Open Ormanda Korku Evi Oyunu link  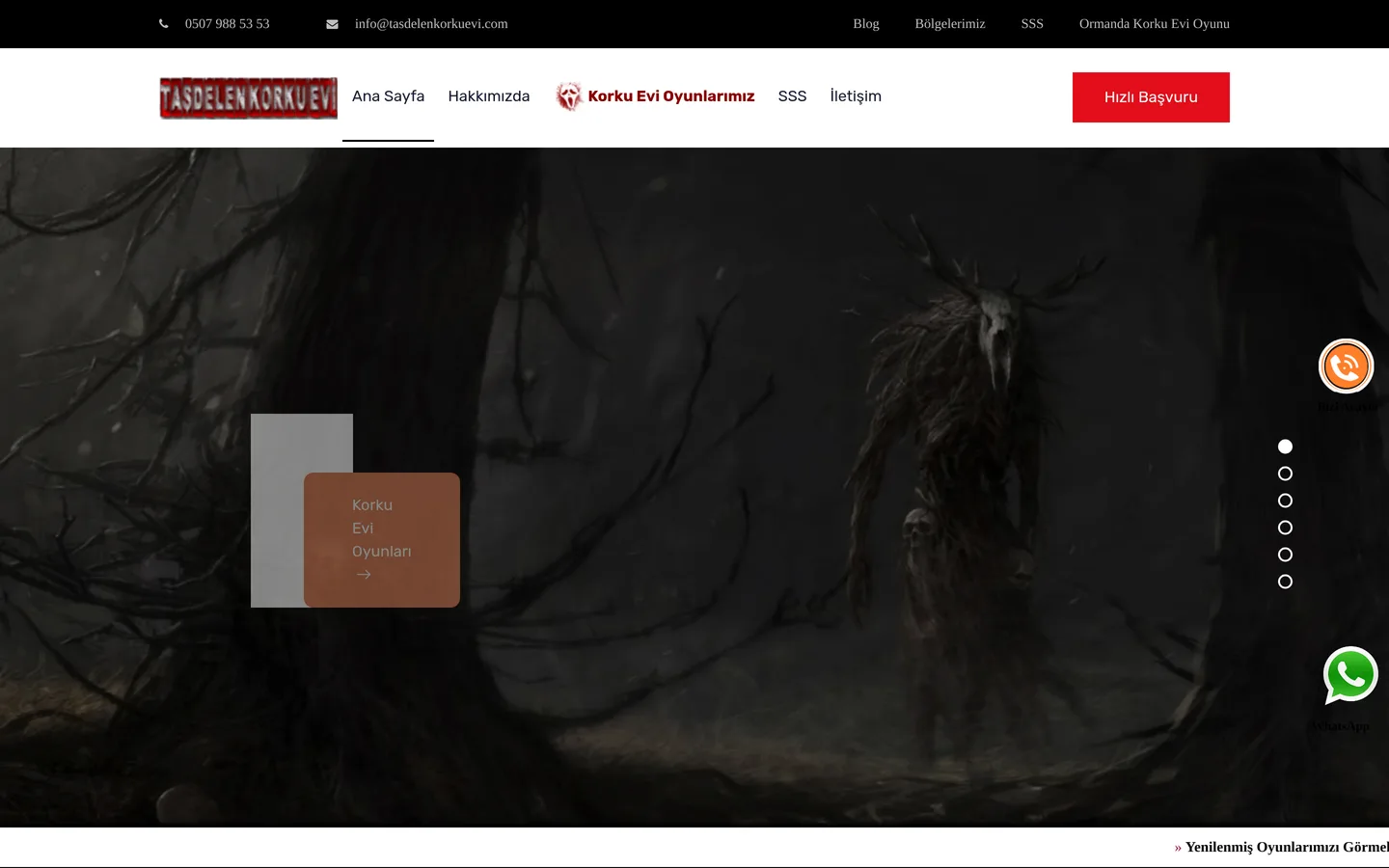[x=1155, y=24]
